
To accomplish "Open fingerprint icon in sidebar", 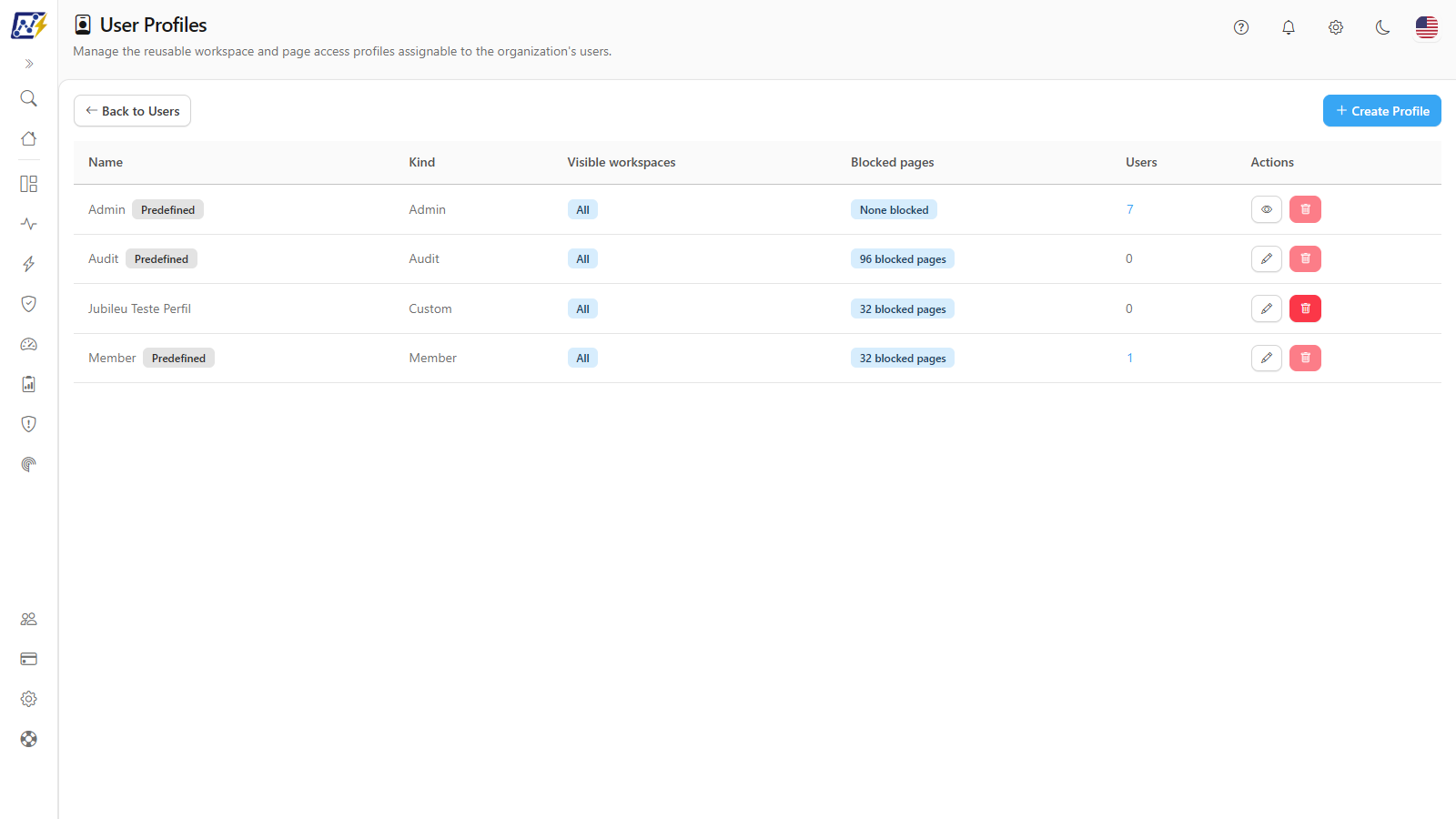I will coord(29,464).
